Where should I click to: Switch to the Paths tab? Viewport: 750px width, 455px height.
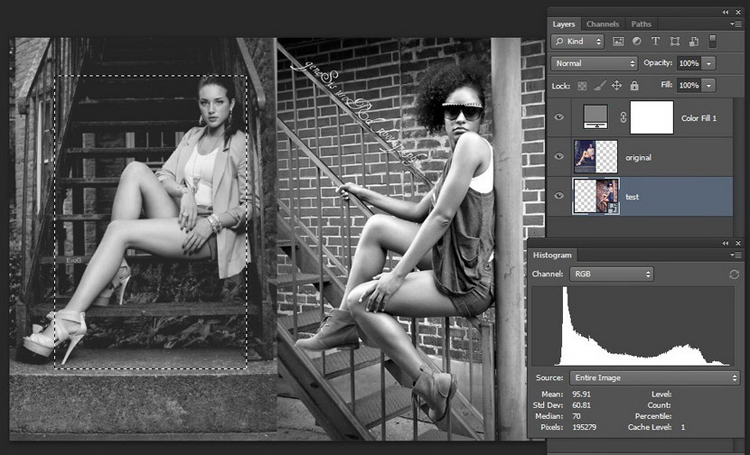(x=641, y=24)
